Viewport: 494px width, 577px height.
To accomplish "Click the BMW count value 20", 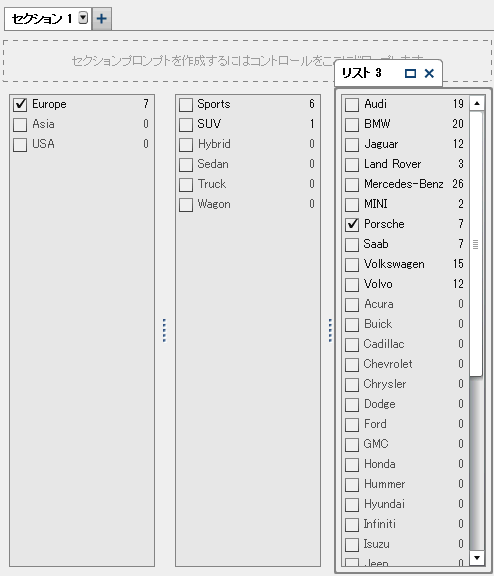I will click(458, 124).
